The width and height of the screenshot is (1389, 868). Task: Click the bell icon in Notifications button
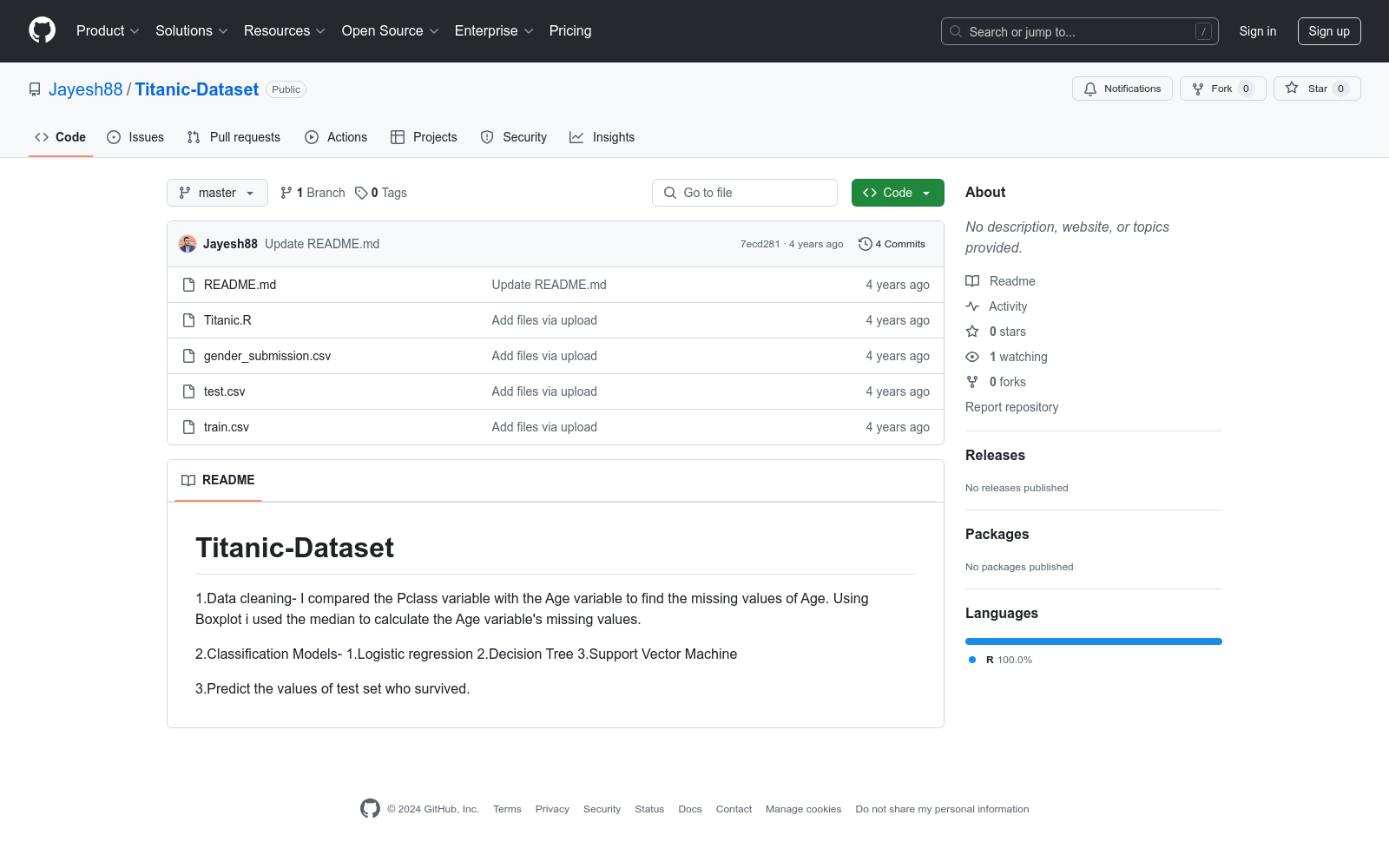[1090, 89]
